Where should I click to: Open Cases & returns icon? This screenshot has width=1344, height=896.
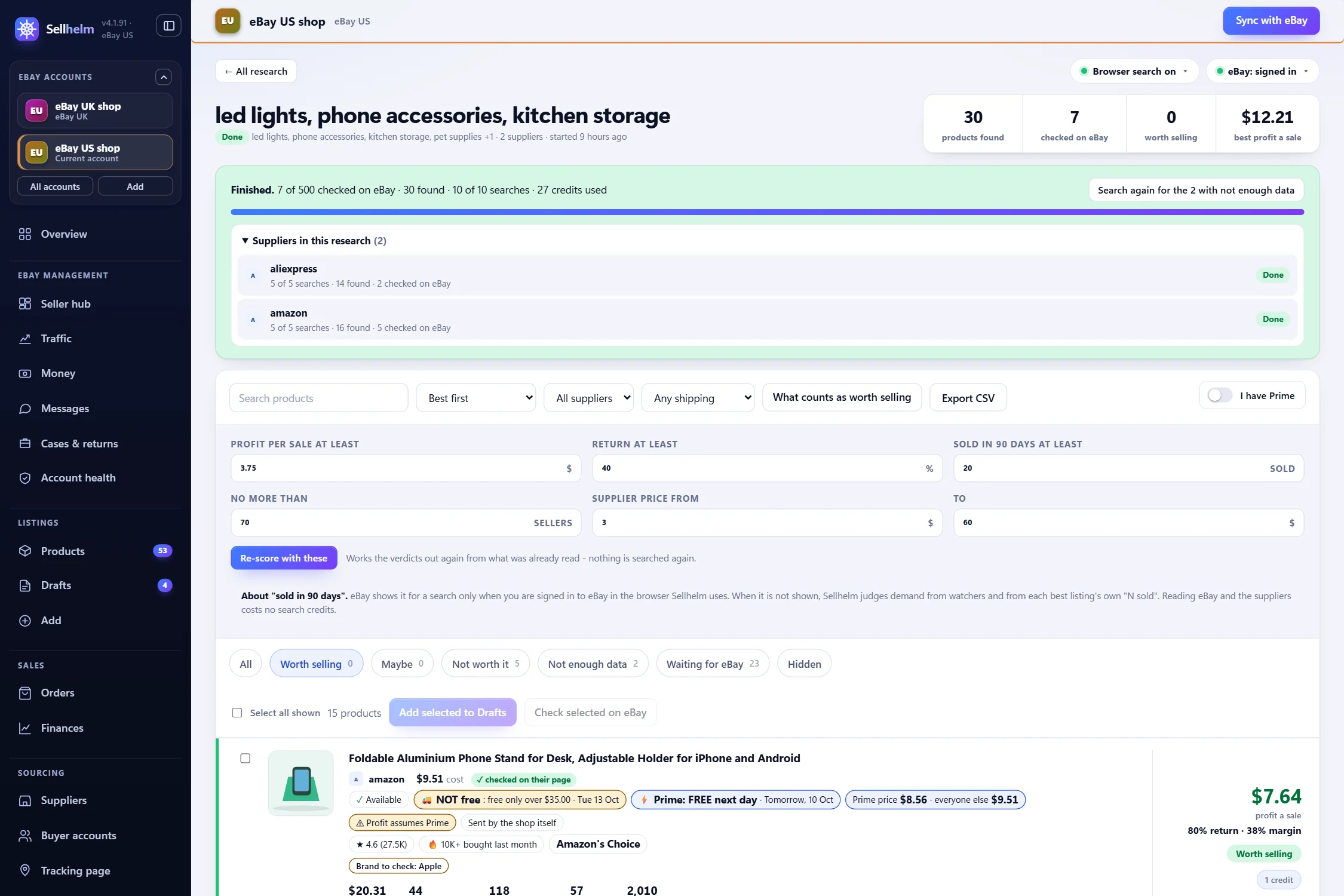click(x=25, y=444)
